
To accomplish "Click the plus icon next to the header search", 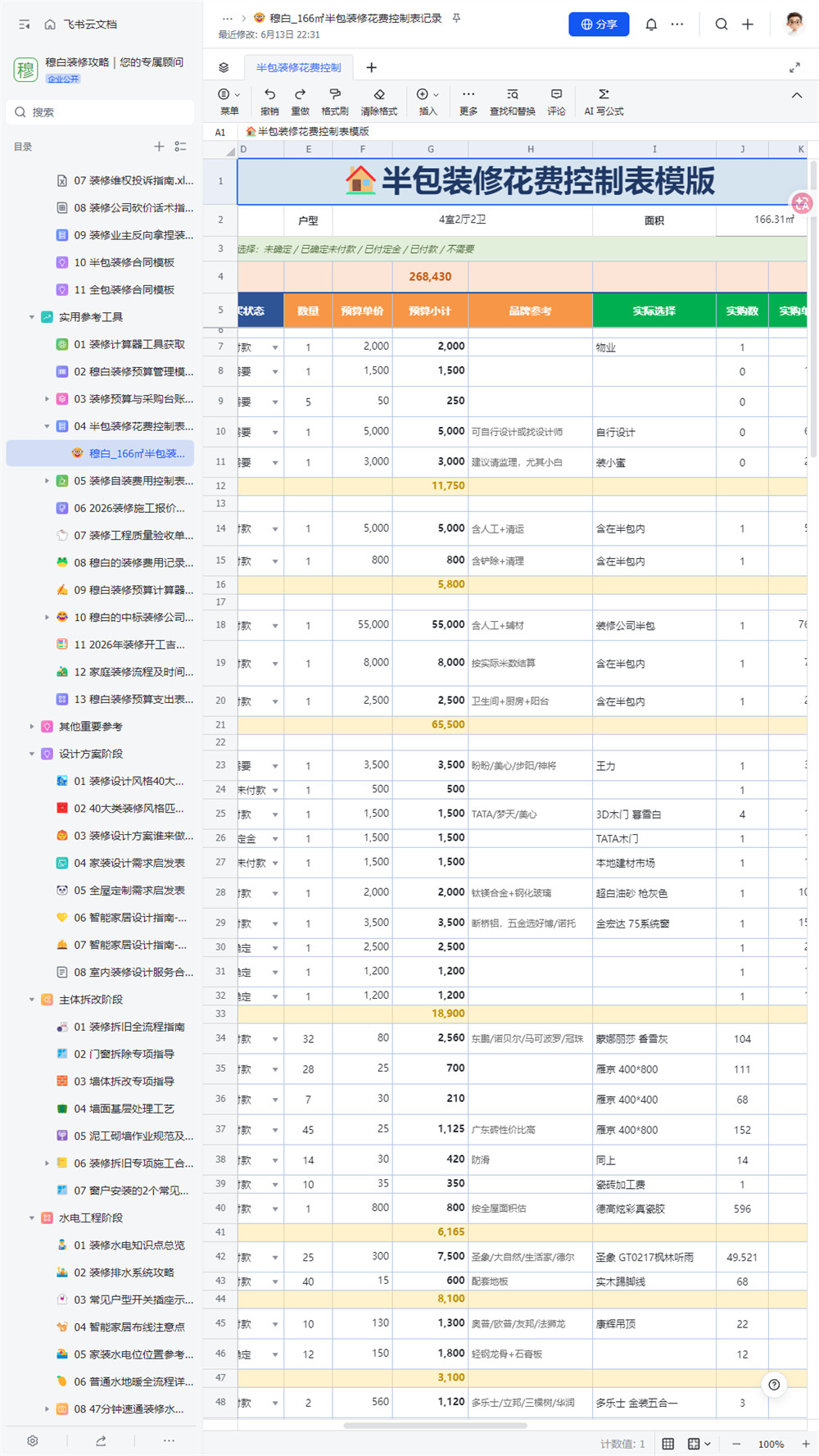I will click(748, 25).
